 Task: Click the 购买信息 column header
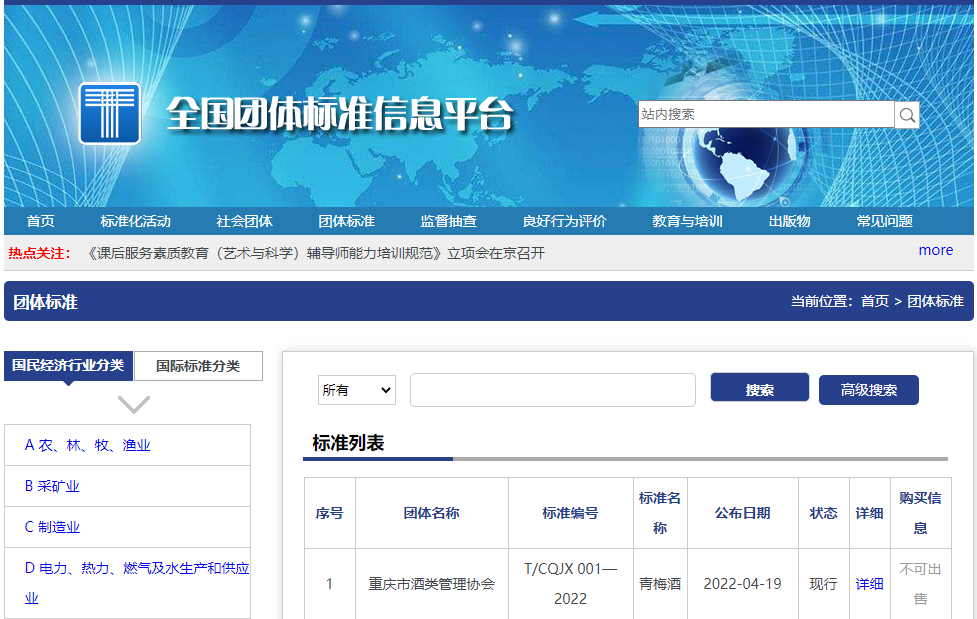(920, 513)
